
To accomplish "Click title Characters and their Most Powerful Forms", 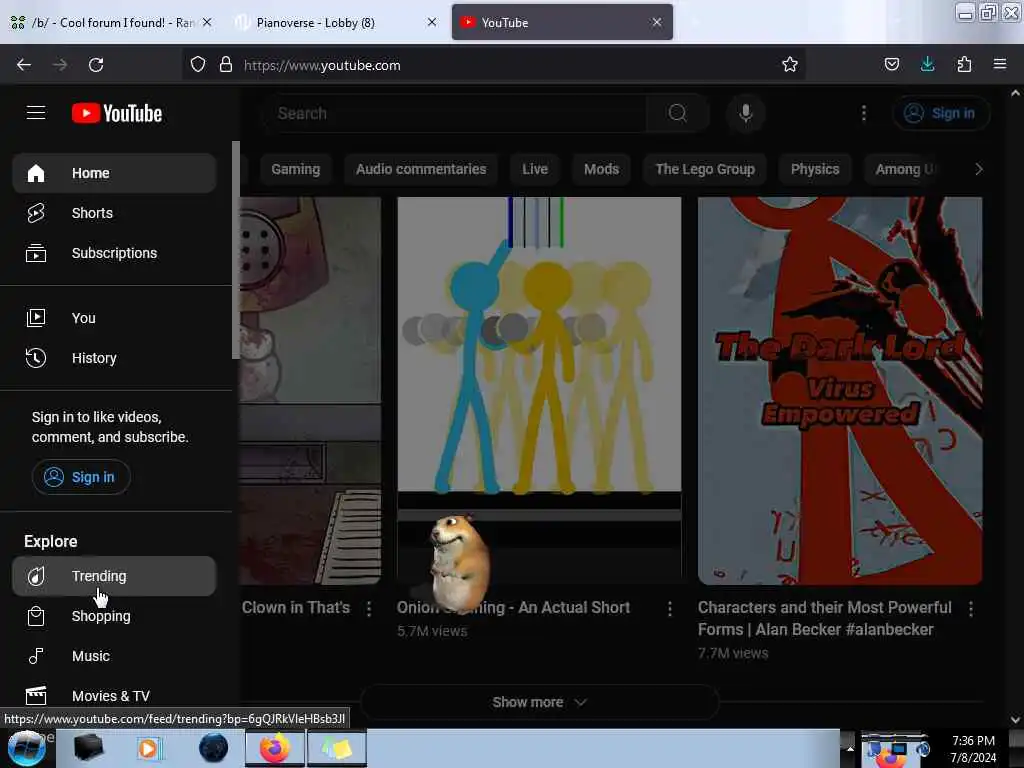I will coord(825,618).
